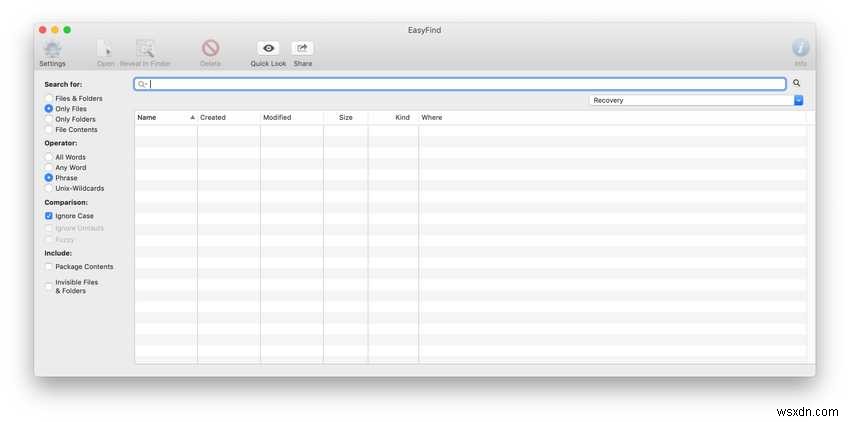Open the Info icon

[x=800, y=48]
